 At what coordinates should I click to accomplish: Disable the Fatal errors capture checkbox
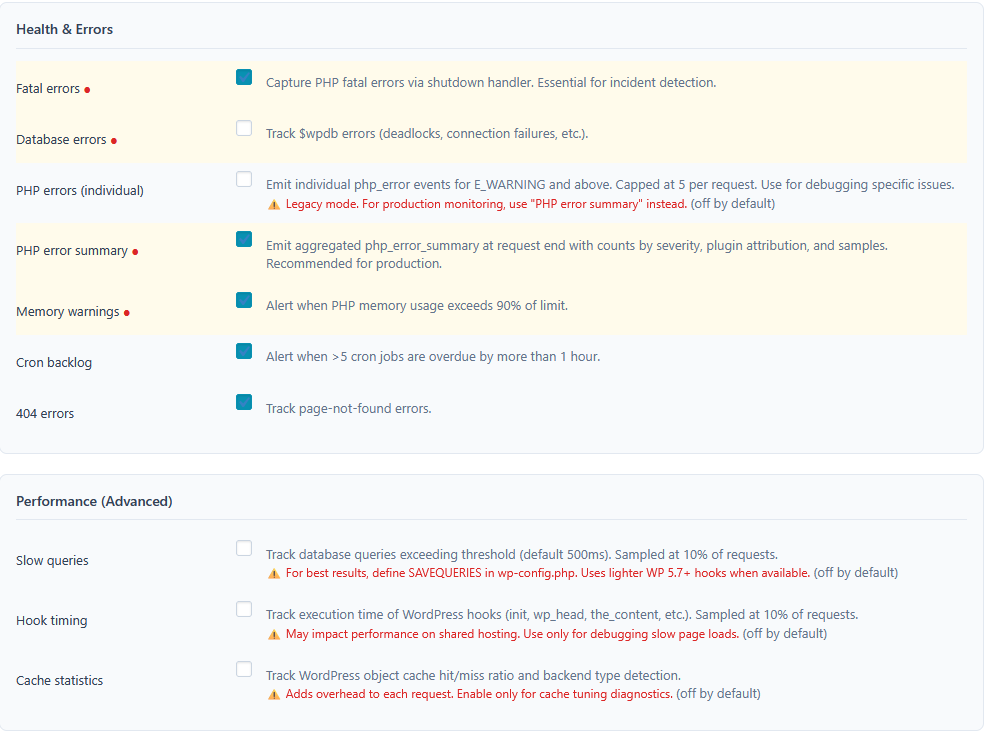244,77
